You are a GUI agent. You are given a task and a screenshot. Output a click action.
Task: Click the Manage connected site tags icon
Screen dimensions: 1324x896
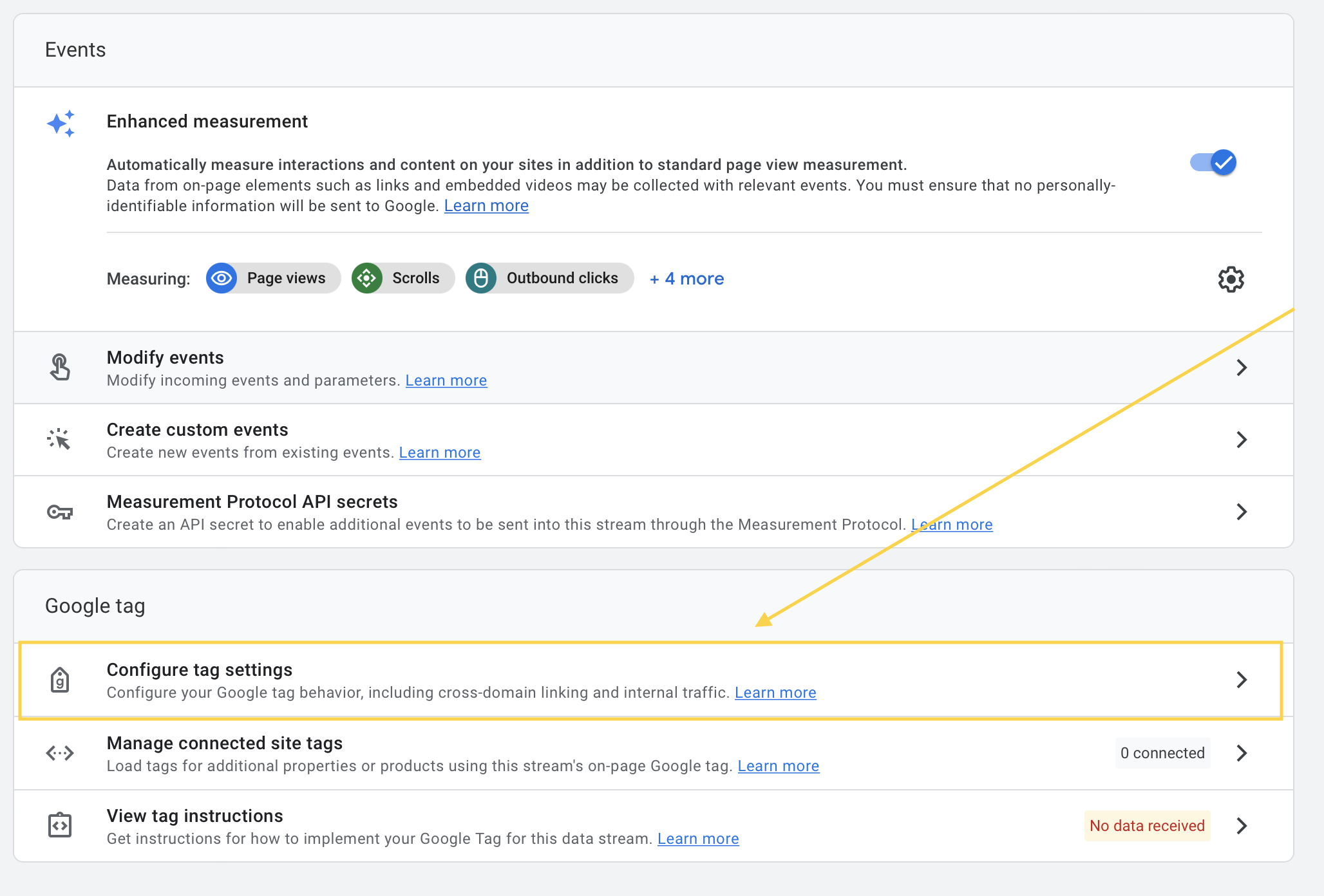tap(60, 753)
